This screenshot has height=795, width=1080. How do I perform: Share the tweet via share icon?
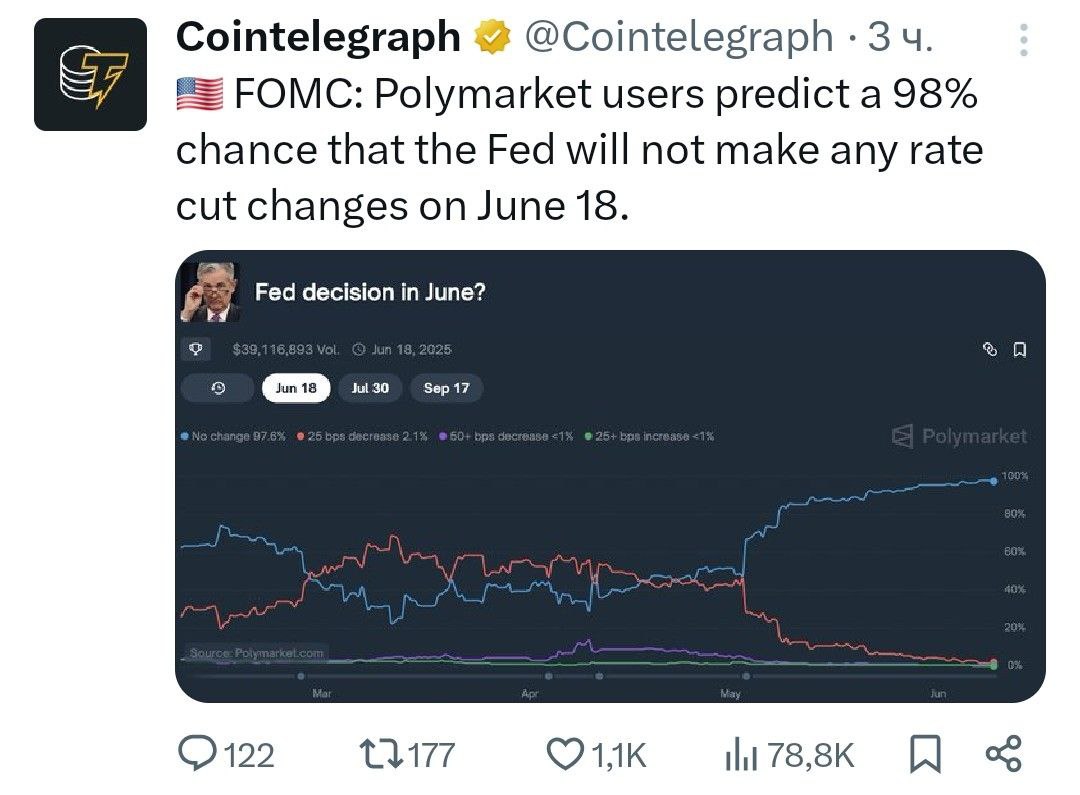1004,754
